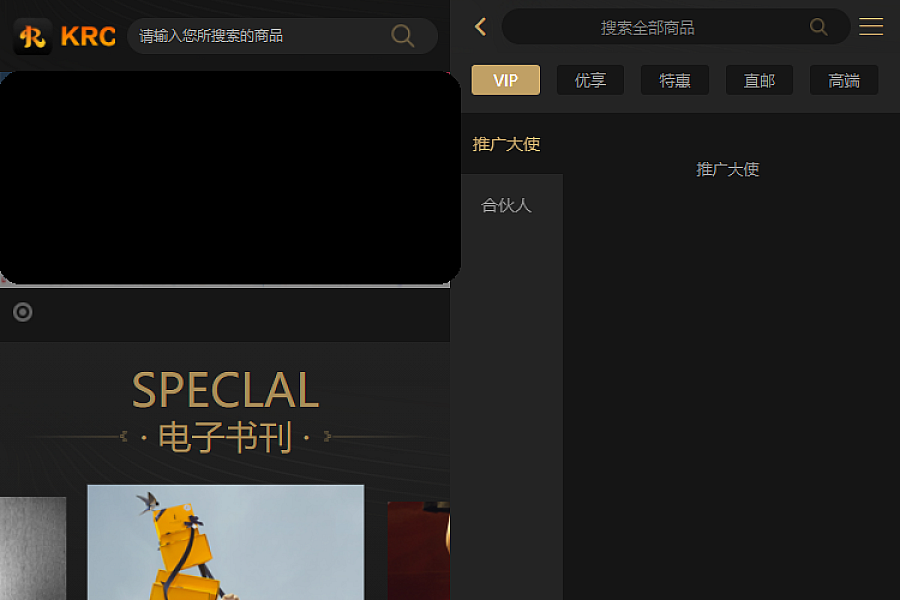Viewport: 900px width, 600px height.
Task: Go back using the left chevron arrow
Action: pyautogui.click(x=480, y=26)
